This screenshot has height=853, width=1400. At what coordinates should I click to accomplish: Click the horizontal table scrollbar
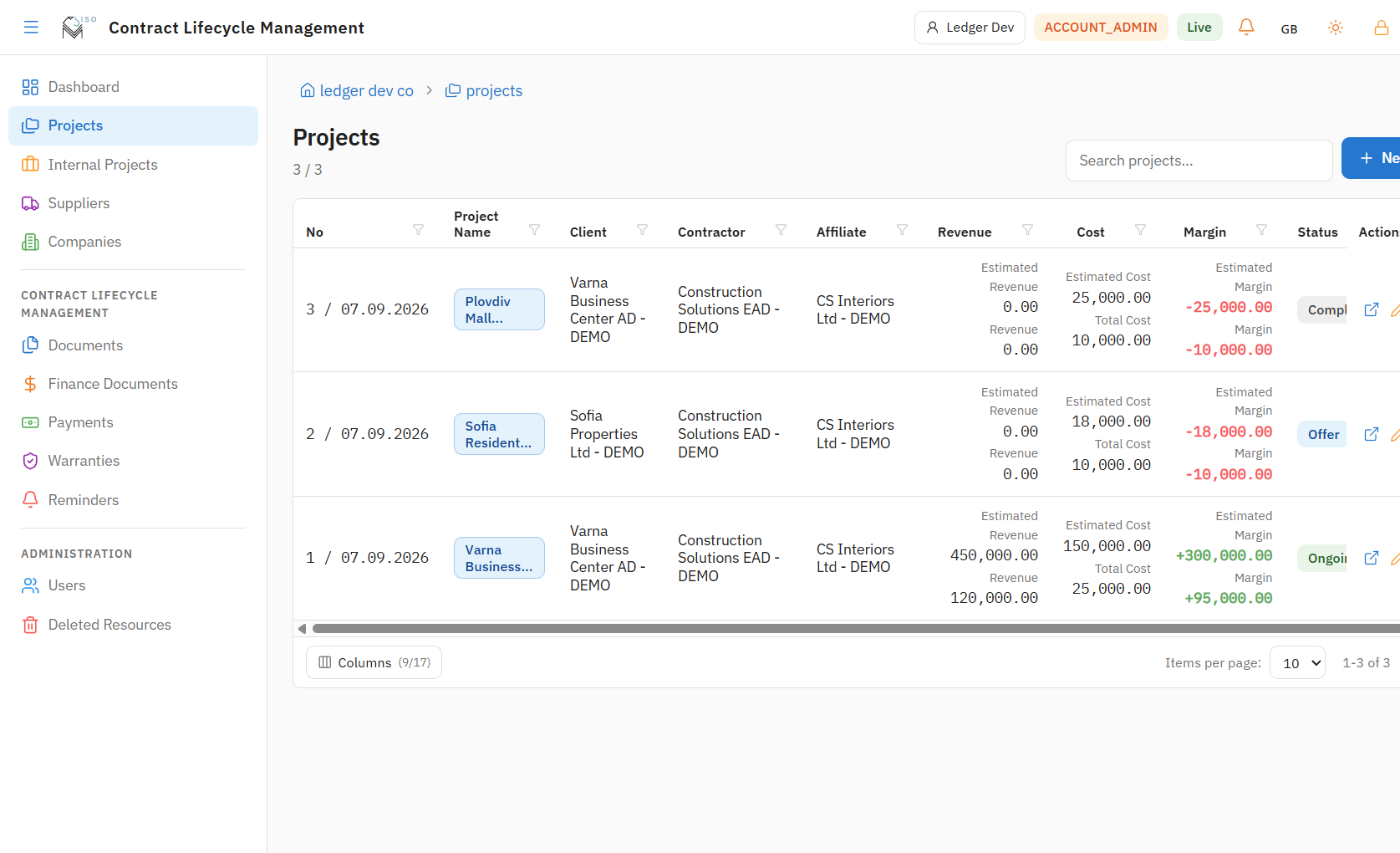click(856, 628)
